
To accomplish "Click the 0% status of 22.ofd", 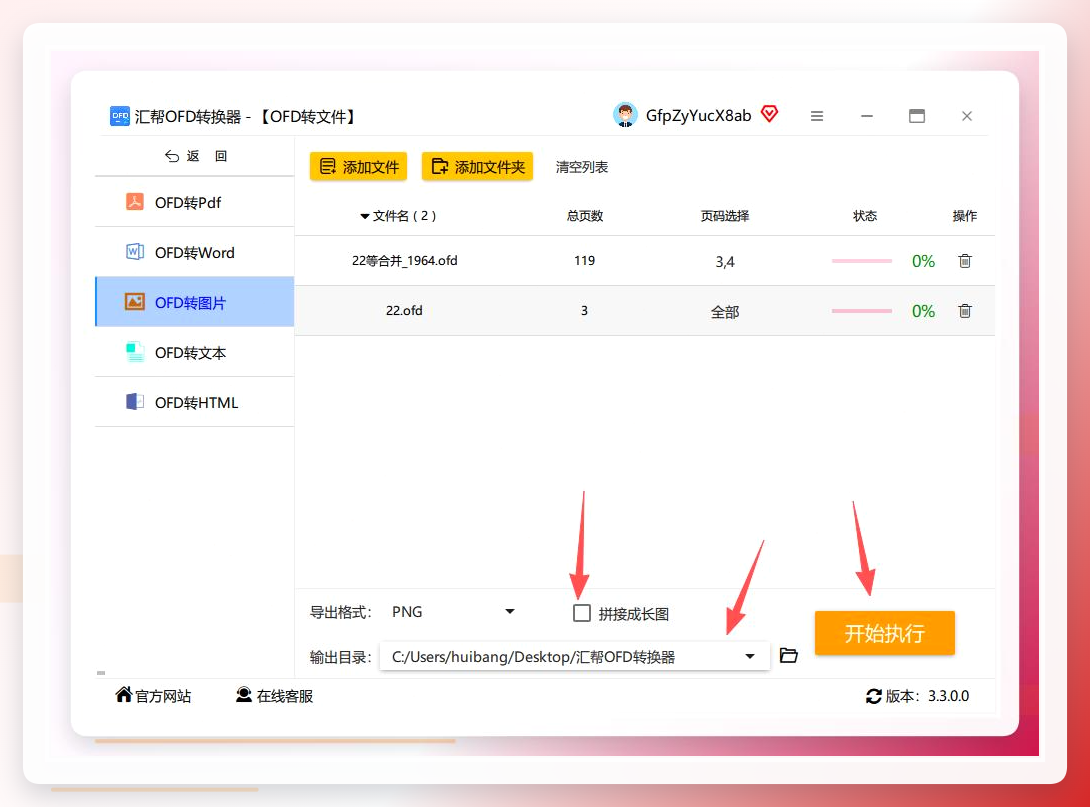I will [923, 311].
